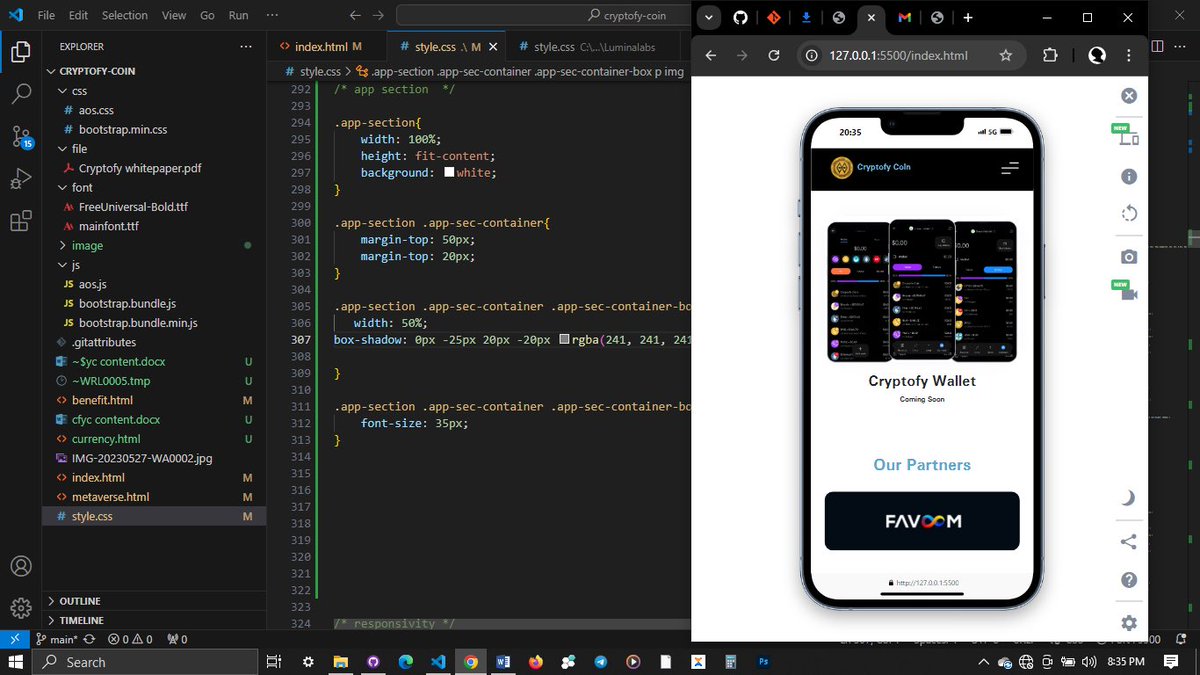Click the white color swatch on line 297
Viewport: 1200px width, 675px height.
(449, 173)
